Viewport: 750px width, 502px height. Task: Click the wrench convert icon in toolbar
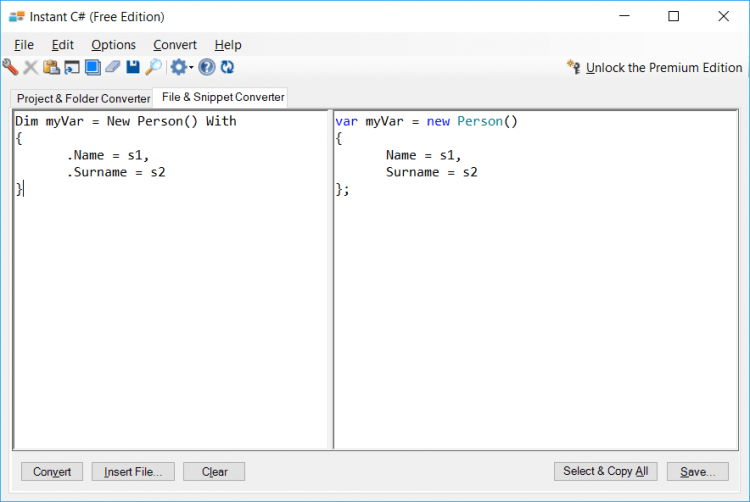(10, 67)
